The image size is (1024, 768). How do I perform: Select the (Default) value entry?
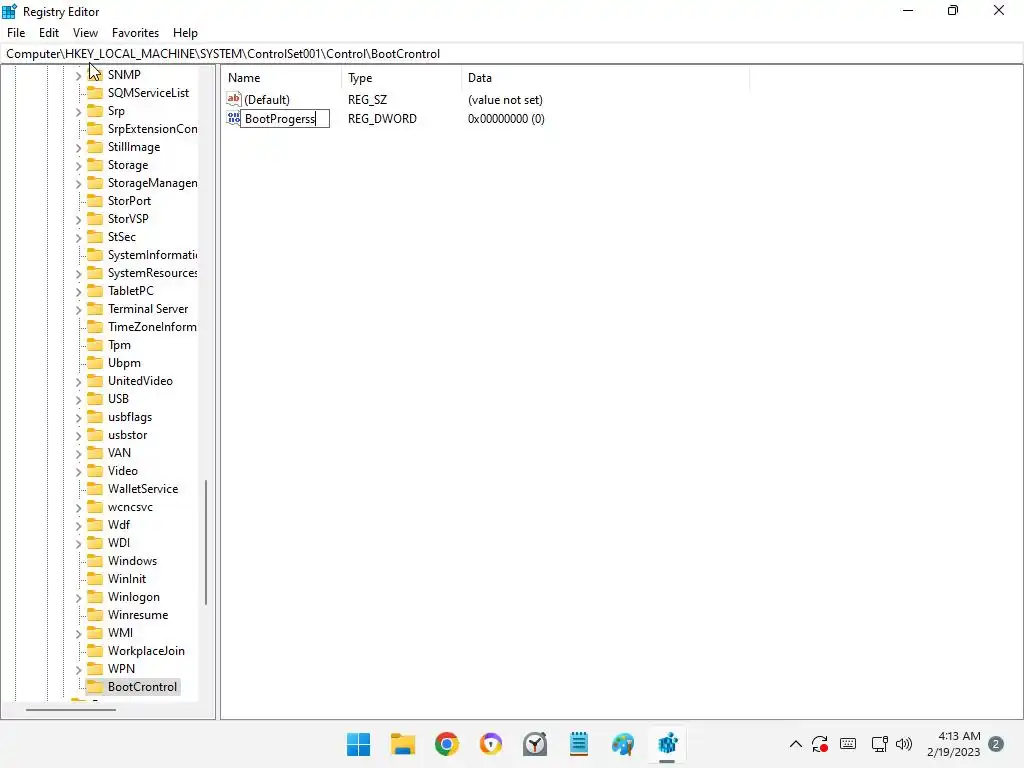[266, 100]
